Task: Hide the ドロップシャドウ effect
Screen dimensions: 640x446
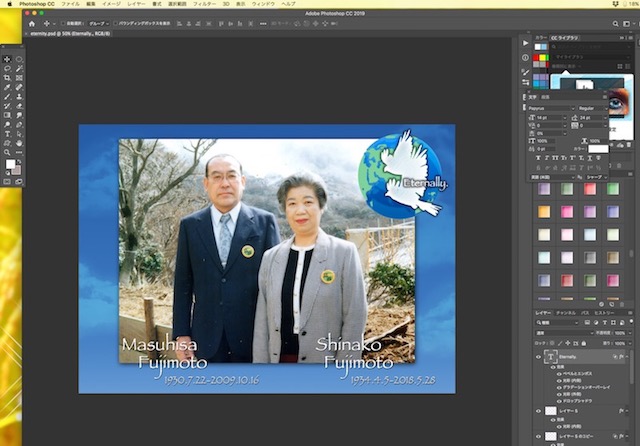Action: 559,401
